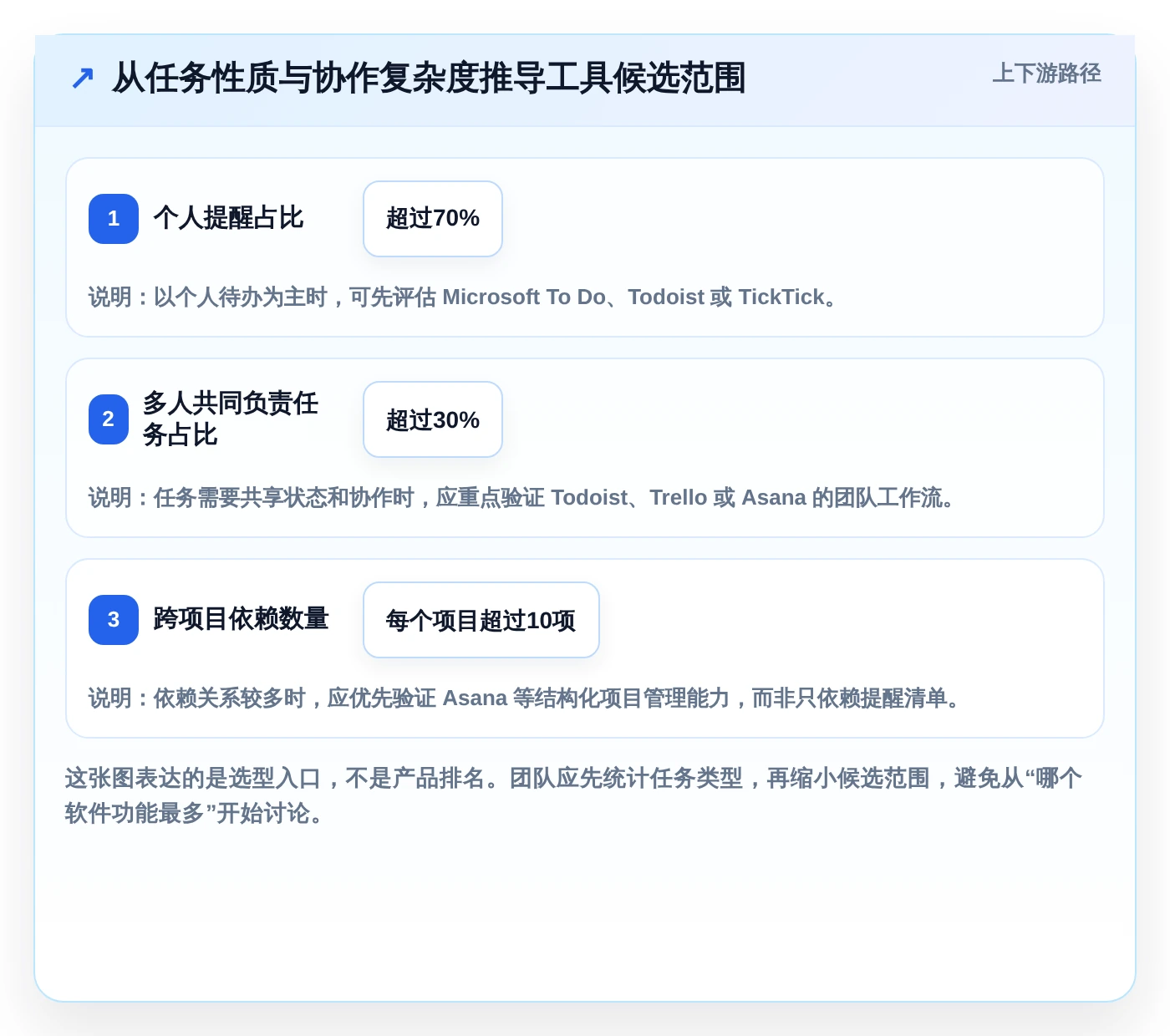Click the title 从任务性质与协作复杂度推导工具候选范围
1170x1036 pixels.
point(429,78)
